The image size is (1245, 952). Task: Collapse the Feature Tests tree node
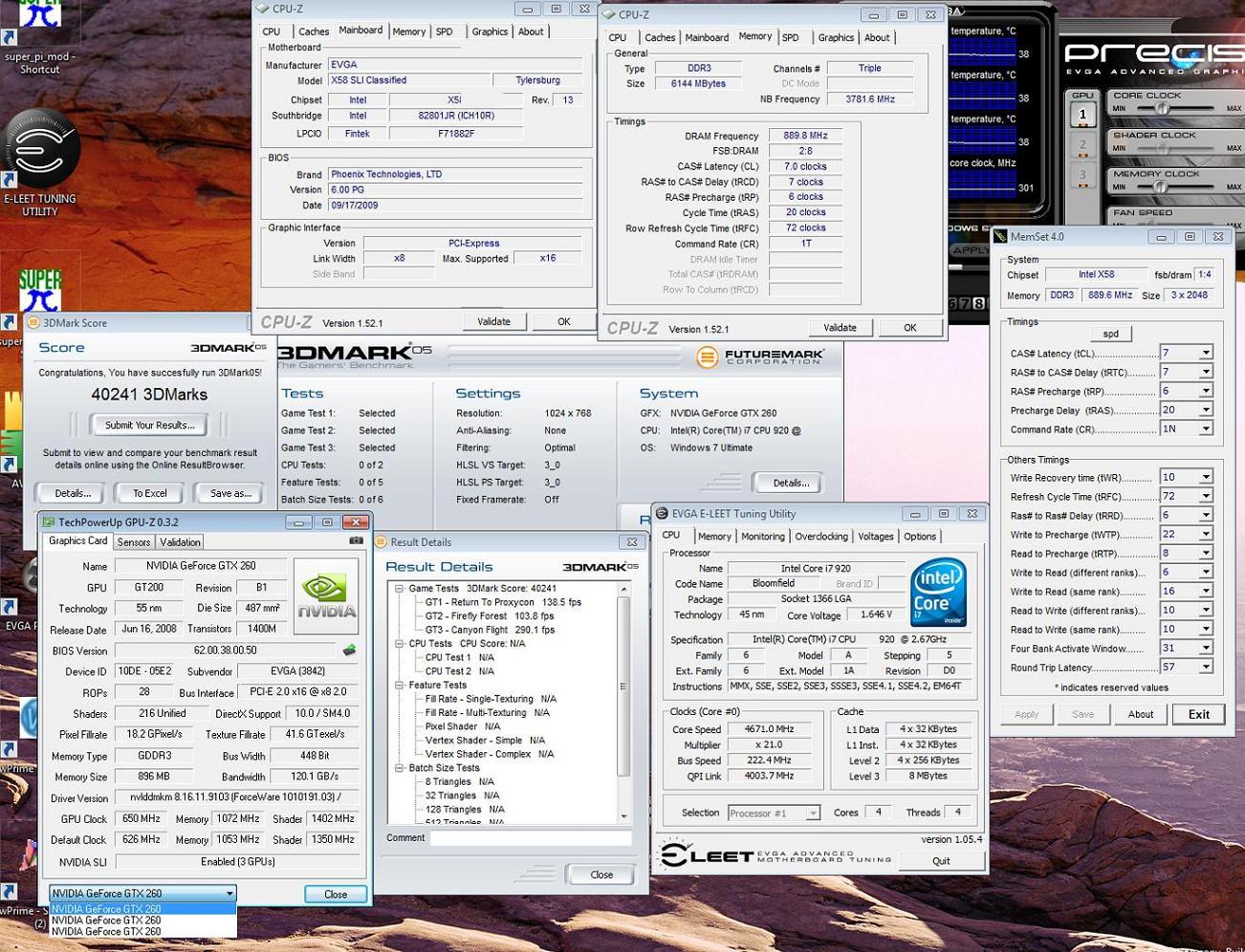tap(399, 685)
